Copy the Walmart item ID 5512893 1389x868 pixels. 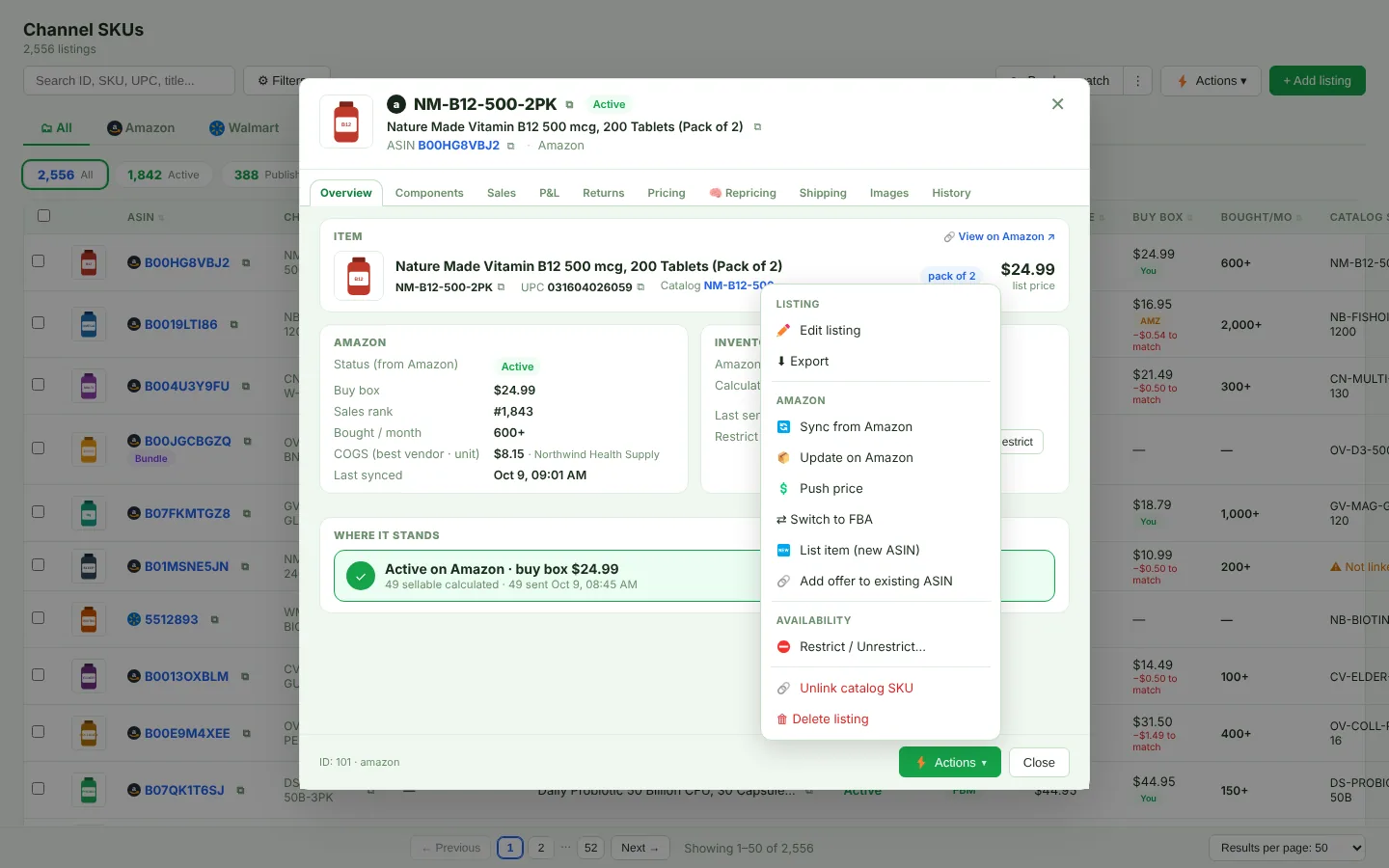tap(214, 620)
